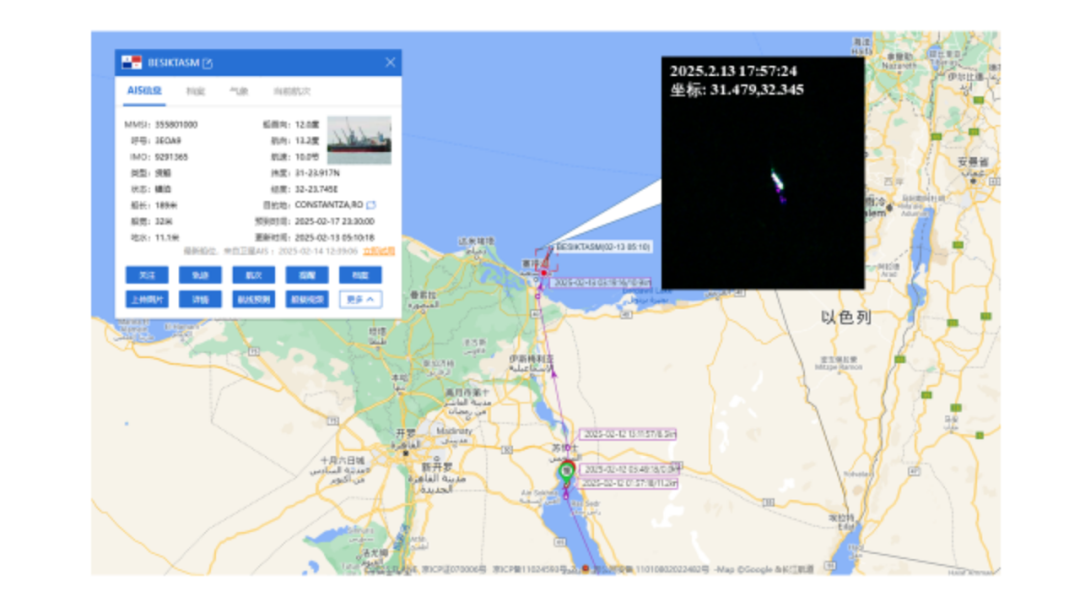
Task: Click the 船舶视频 ship video button
Action: point(307,300)
